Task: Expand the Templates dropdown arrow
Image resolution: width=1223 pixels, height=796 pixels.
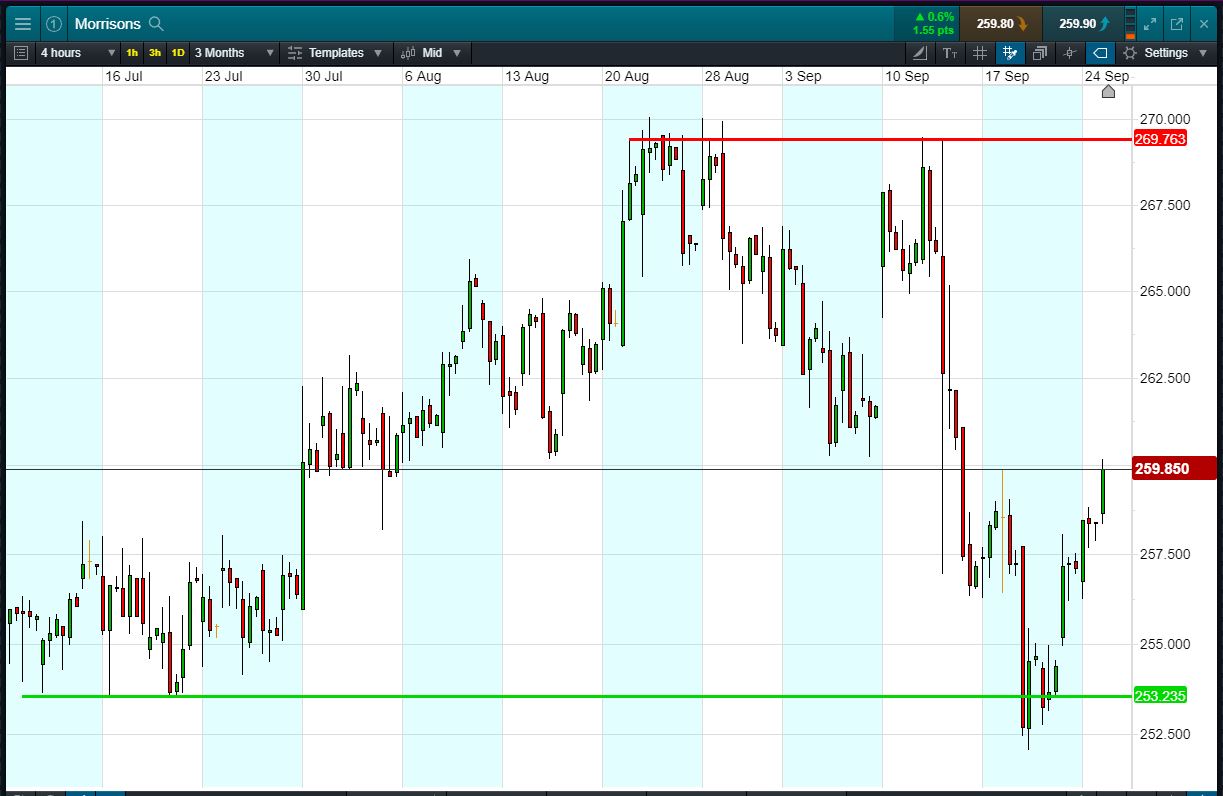Action: [377, 53]
